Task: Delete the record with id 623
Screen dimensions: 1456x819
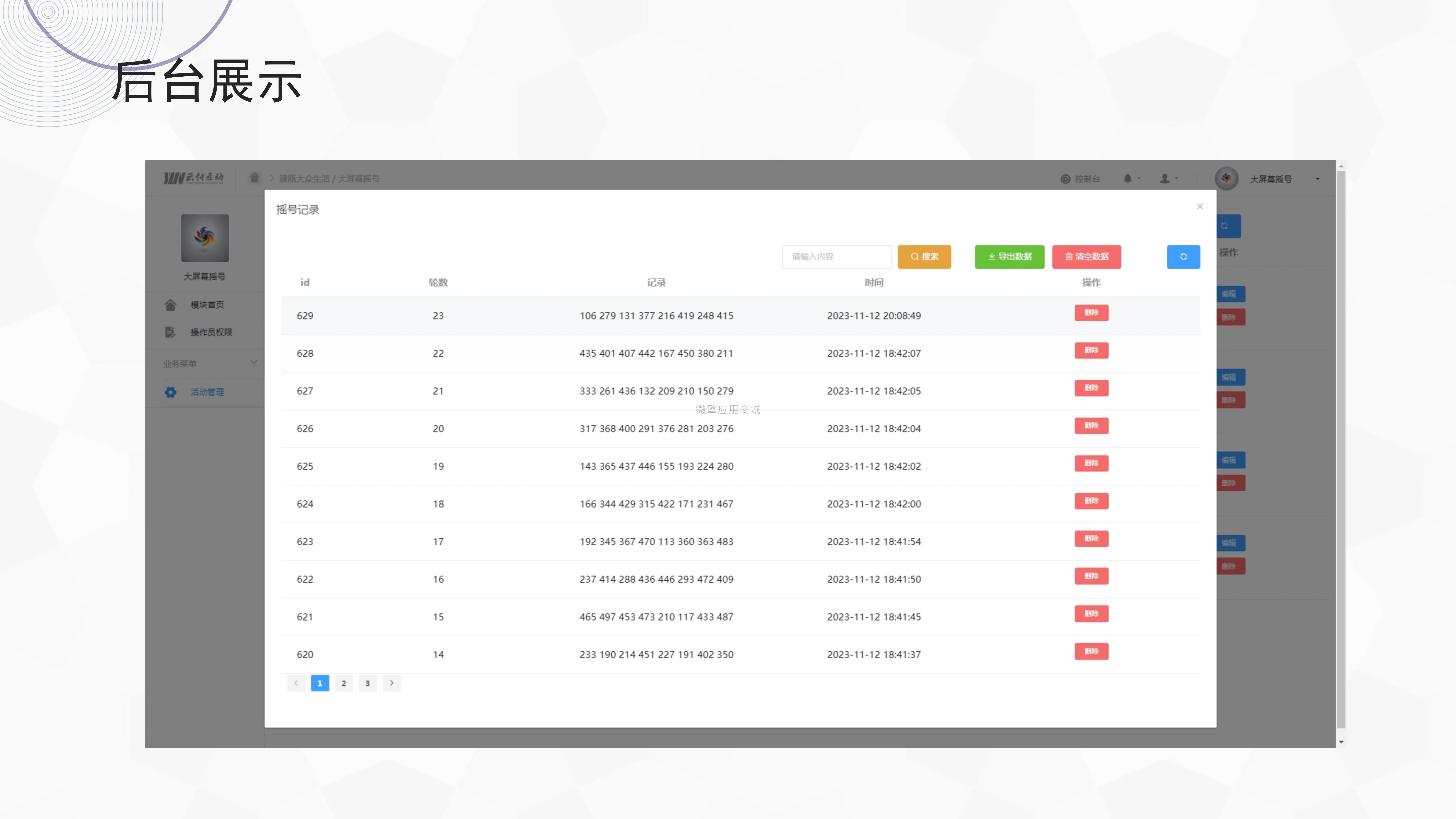Action: click(1091, 539)
